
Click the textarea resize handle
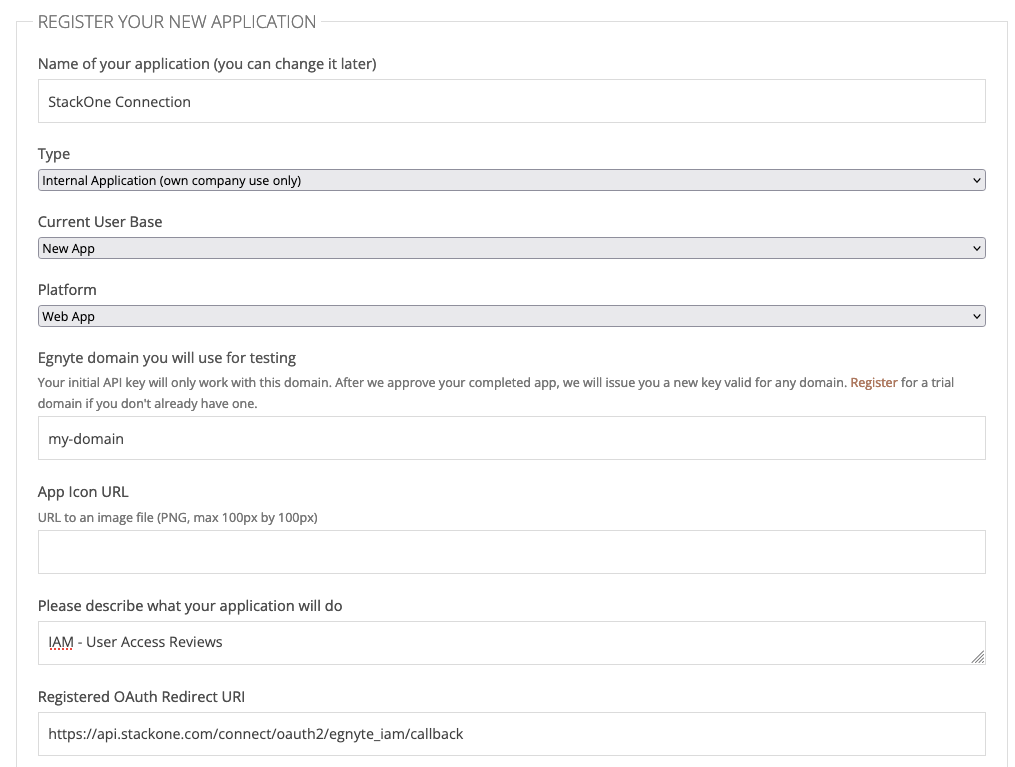tap(978, 658)
